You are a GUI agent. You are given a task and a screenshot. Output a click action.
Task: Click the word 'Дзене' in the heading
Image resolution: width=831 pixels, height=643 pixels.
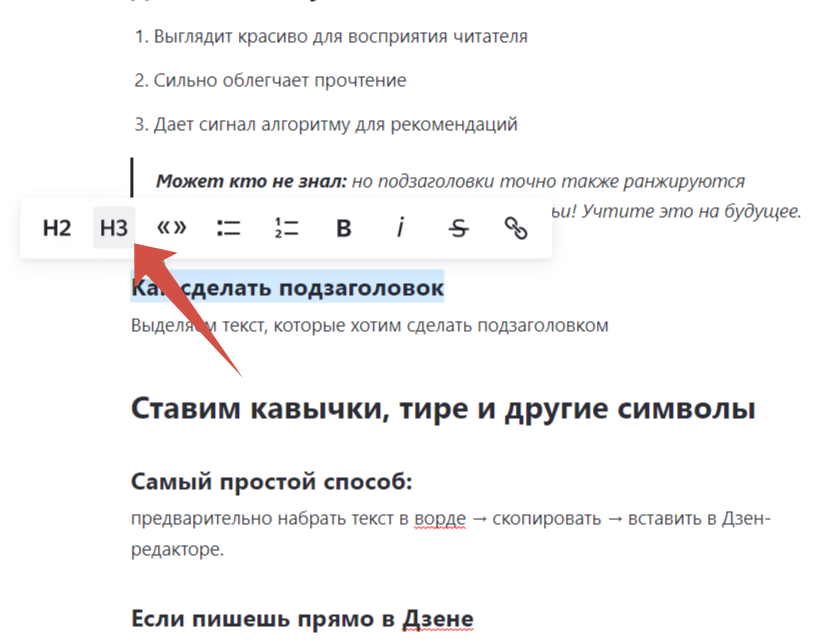pyautogui.click(x=440, y=618)
